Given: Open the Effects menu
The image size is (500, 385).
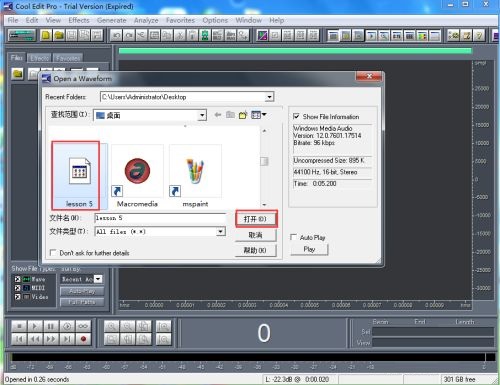Looking at the screenshot, I should point(79,20).
